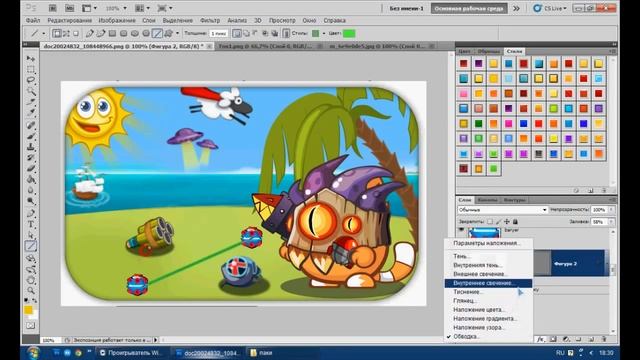The width and height of the screenshot is (640, 360).
Task: Open Проигрыватель taskbar item
Action: [131, 353]
